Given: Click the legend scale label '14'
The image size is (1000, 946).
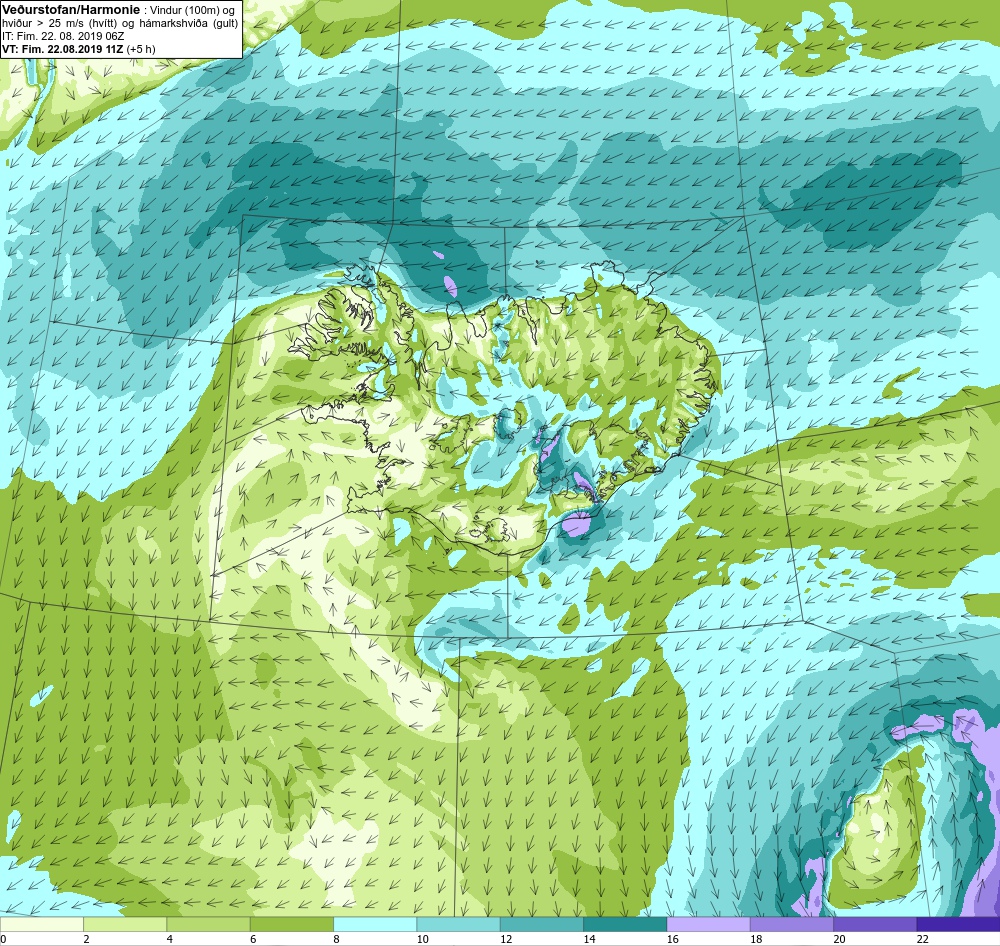Looking at the screenshot, I should point(589,939).
